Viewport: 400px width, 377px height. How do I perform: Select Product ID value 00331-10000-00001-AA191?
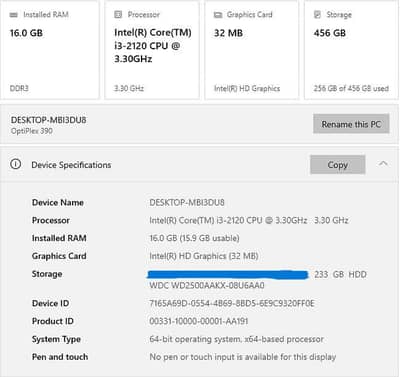pyautogui.click(x=199, y=321)
